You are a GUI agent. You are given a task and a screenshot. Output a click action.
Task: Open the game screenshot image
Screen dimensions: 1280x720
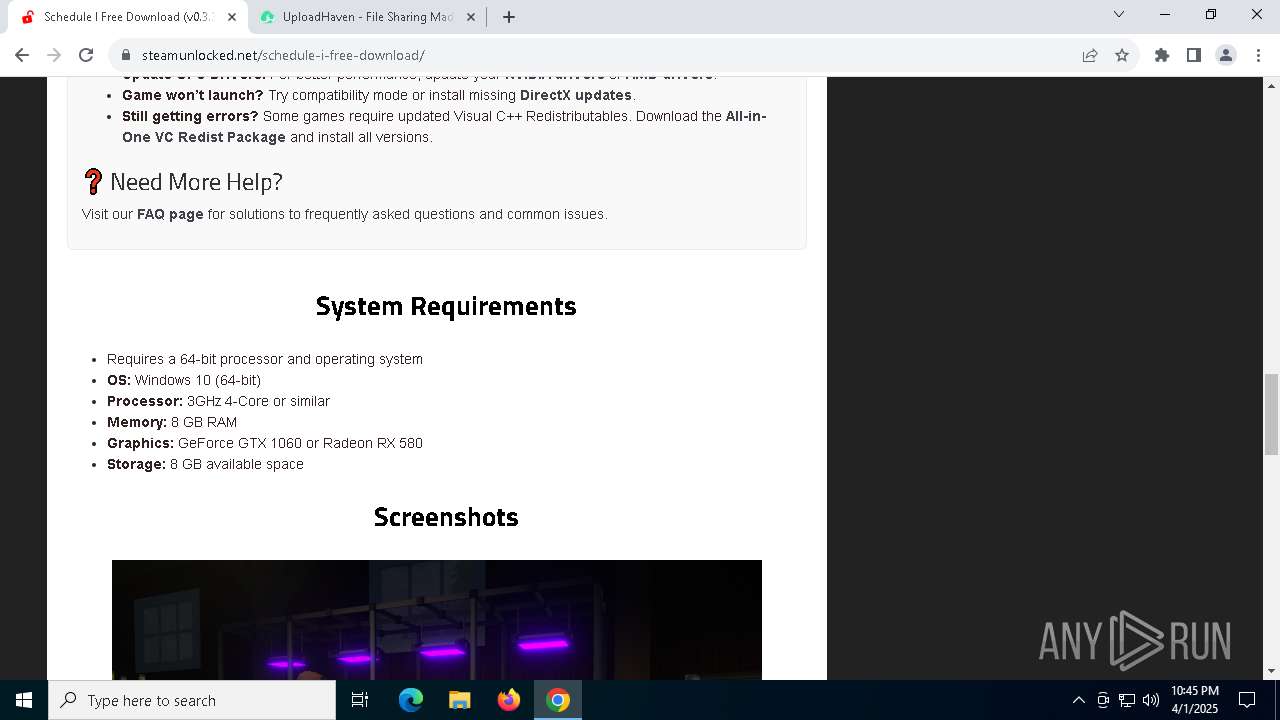(437, 620)
